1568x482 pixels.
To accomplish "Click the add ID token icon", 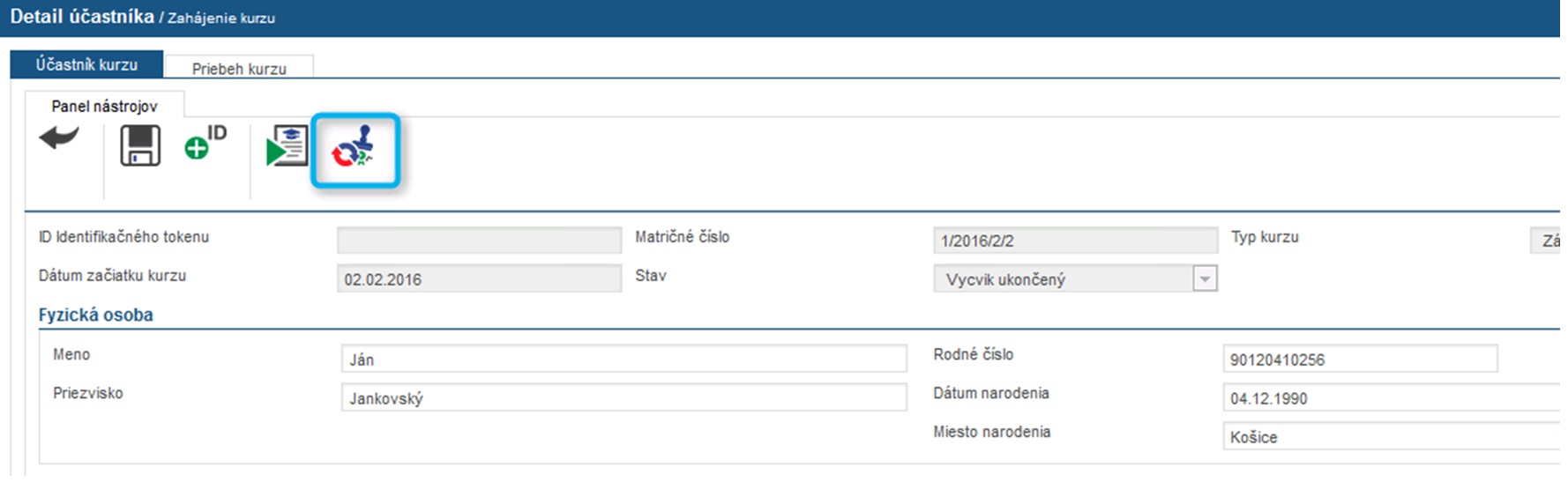I will tap(205, 143).
